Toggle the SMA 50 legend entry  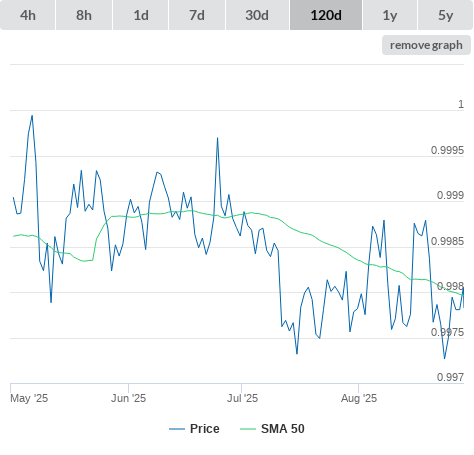point(283,429)
